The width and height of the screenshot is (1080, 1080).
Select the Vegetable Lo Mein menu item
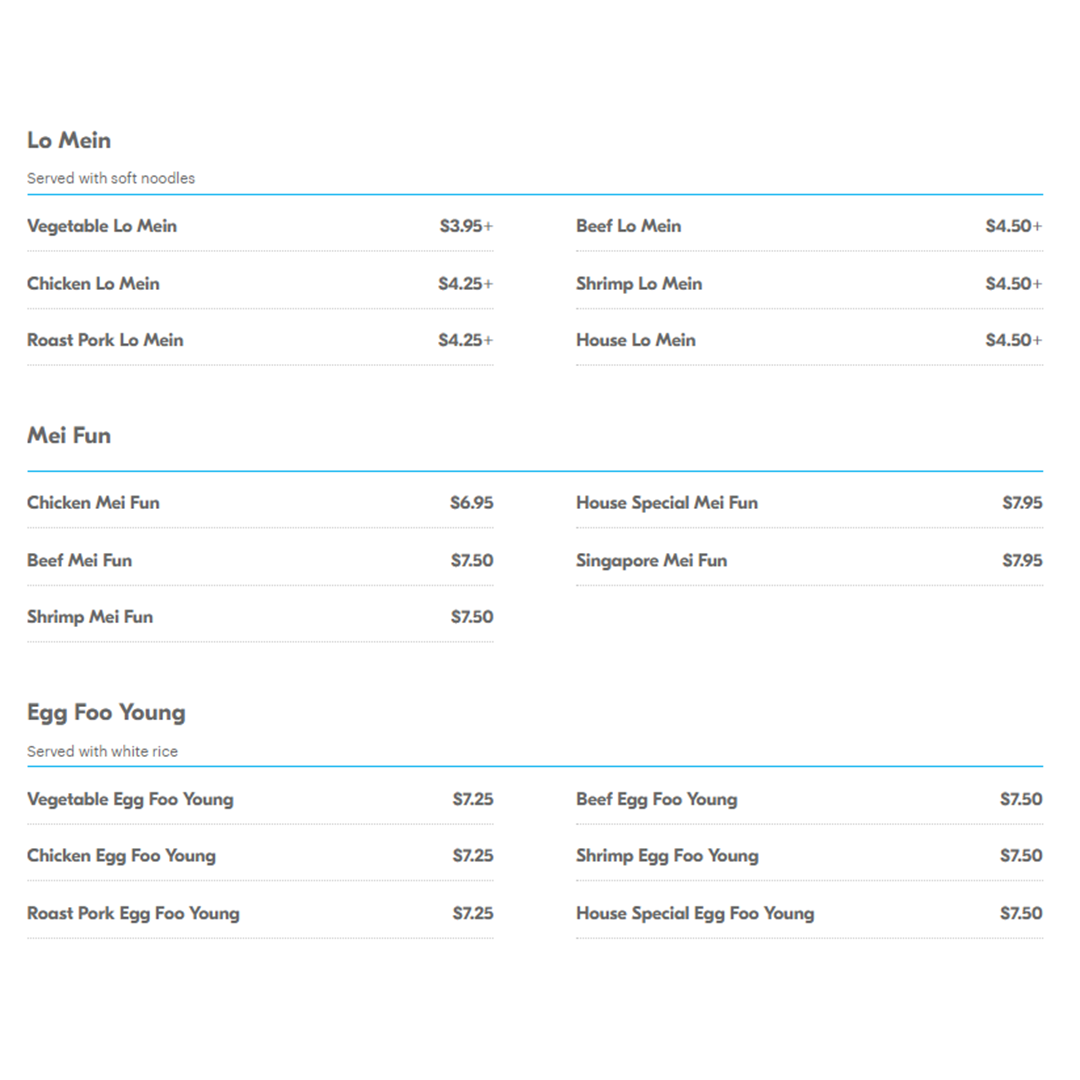point(102,226)
